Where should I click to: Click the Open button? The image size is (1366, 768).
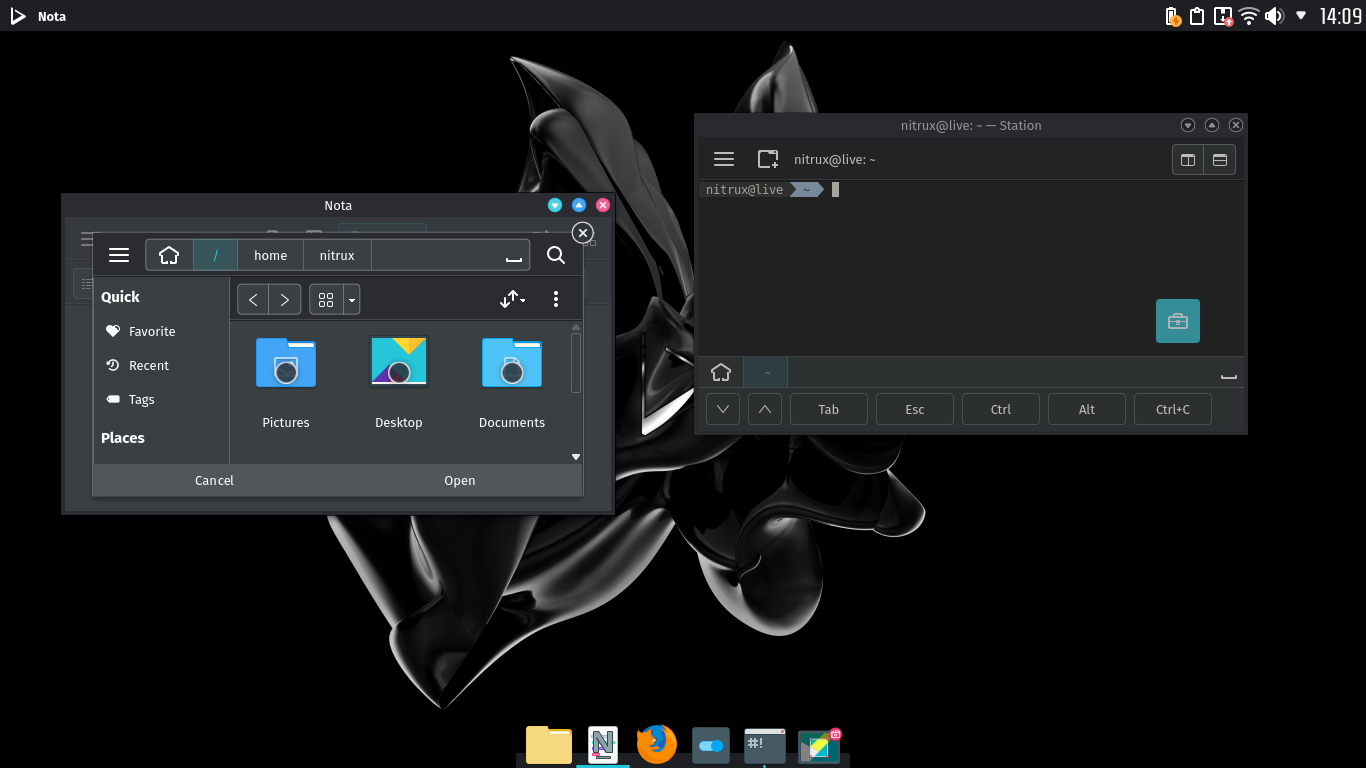point(460,480)
